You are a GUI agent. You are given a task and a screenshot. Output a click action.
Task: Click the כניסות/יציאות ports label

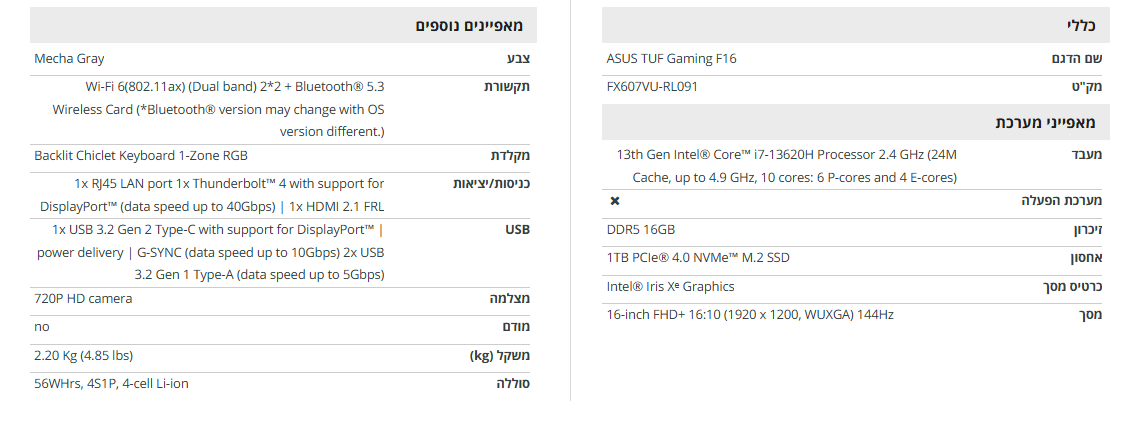tap(491, 183)
